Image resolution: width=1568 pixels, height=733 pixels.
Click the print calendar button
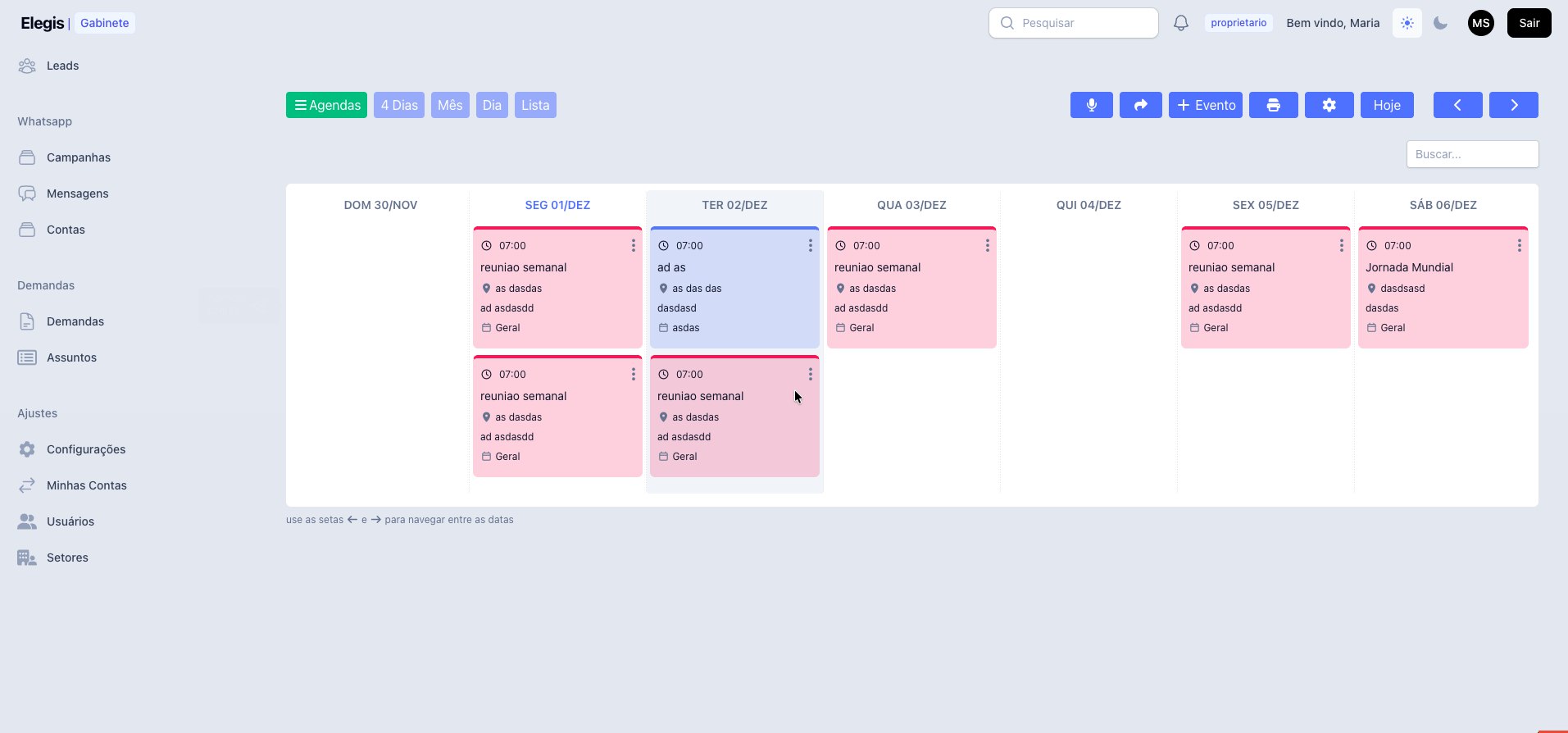click(1273, 105)
